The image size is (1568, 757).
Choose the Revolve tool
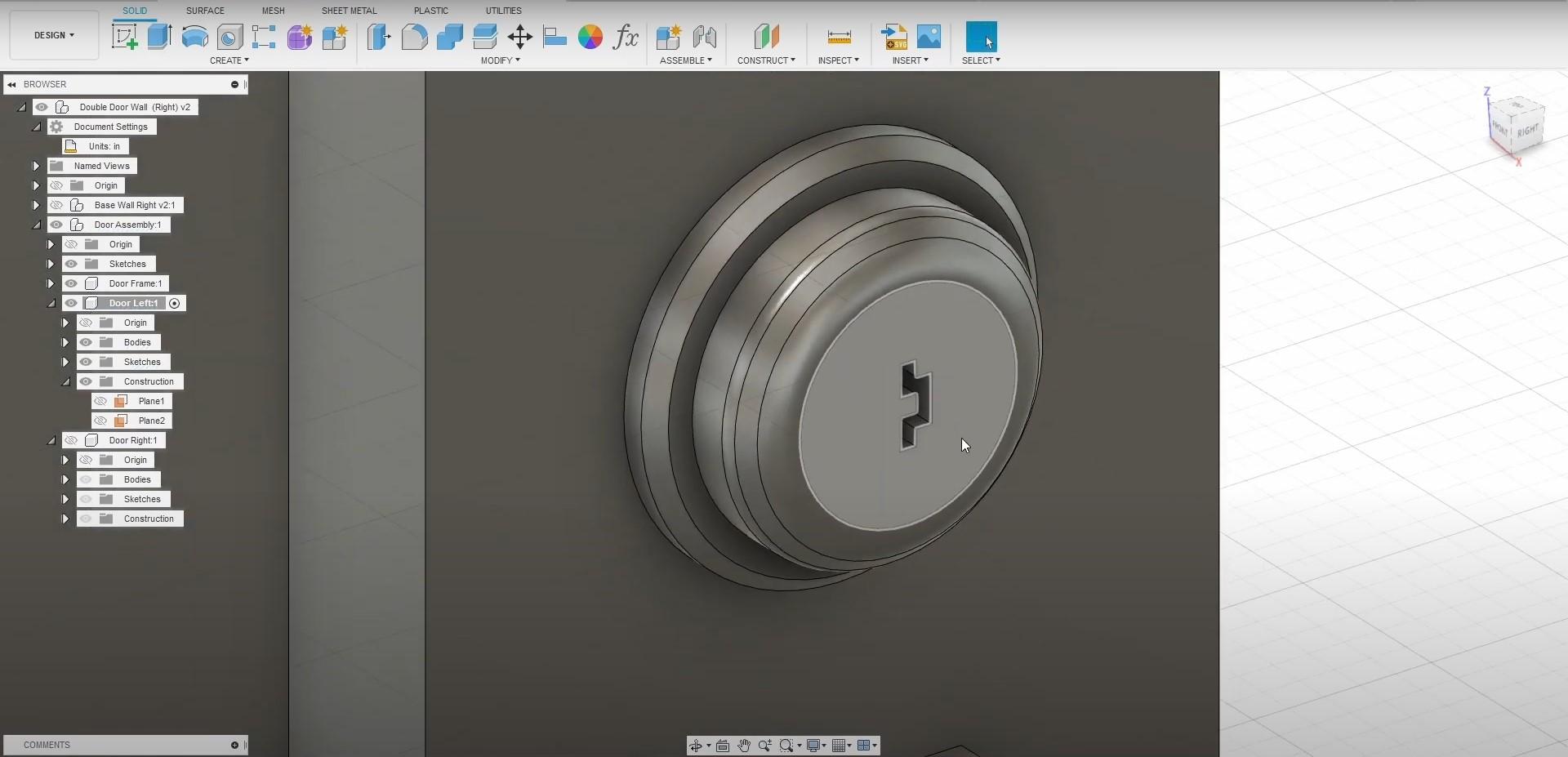(194, 37)
